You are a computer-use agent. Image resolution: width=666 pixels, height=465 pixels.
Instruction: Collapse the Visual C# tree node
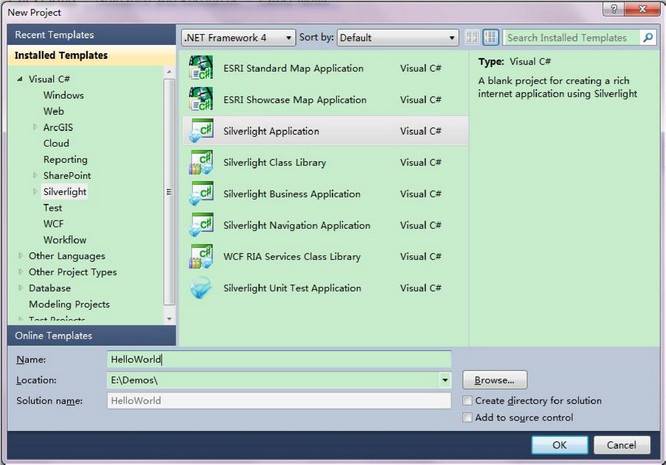pos(20,79)
